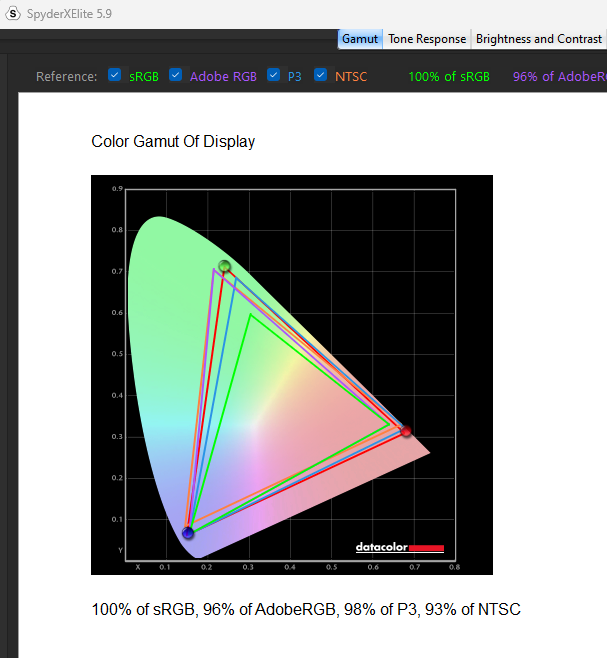Toggle the NTSC reference checkbox
607x658 pixels.
pyautogui.click(x=321, y=75)
